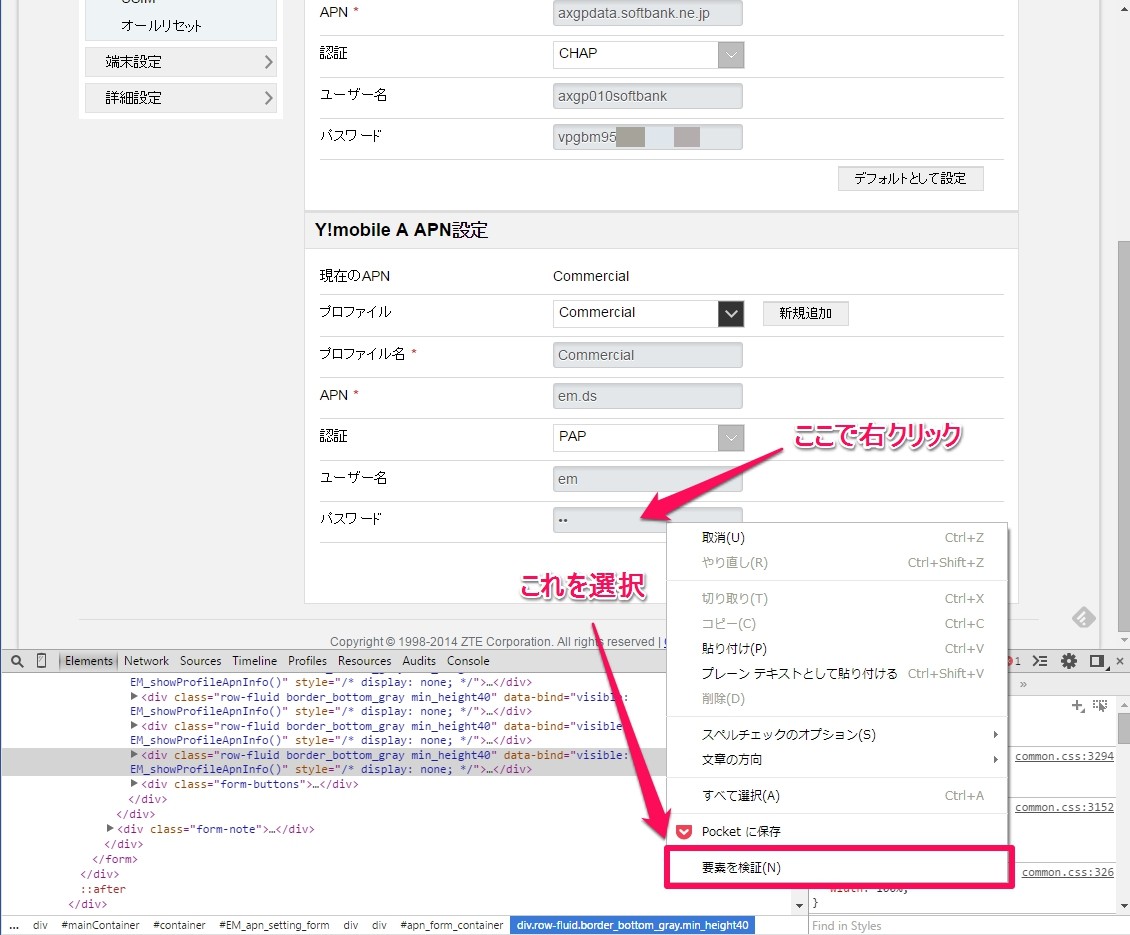Open DevTools settings gear icon
This screenshot has width=1130, height=935.
click(1069, 661)
